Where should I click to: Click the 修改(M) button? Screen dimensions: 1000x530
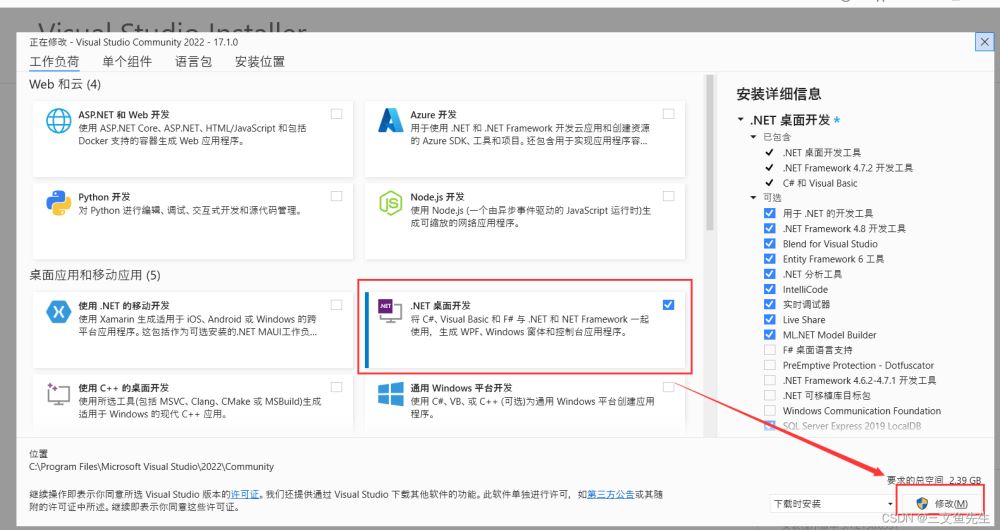pos(941,503)
